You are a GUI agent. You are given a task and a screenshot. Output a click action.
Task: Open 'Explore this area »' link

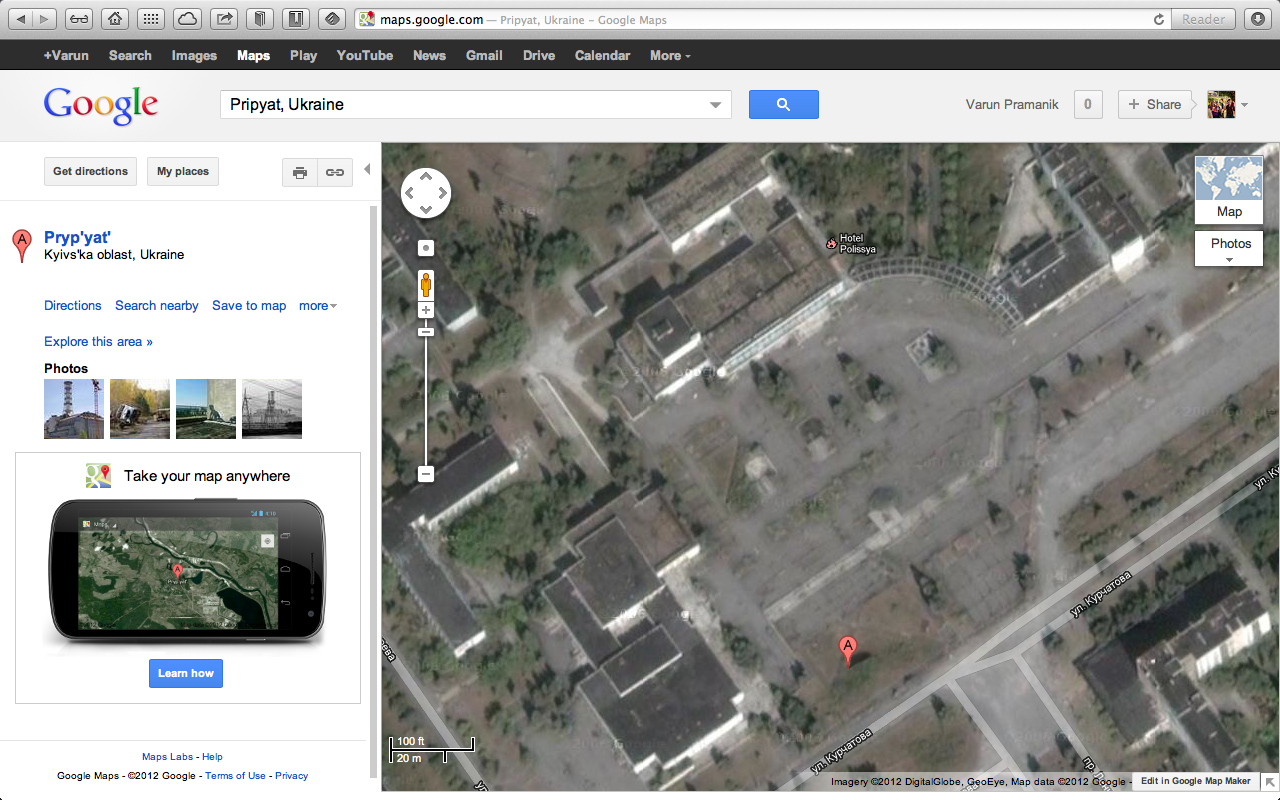[98, 342]
